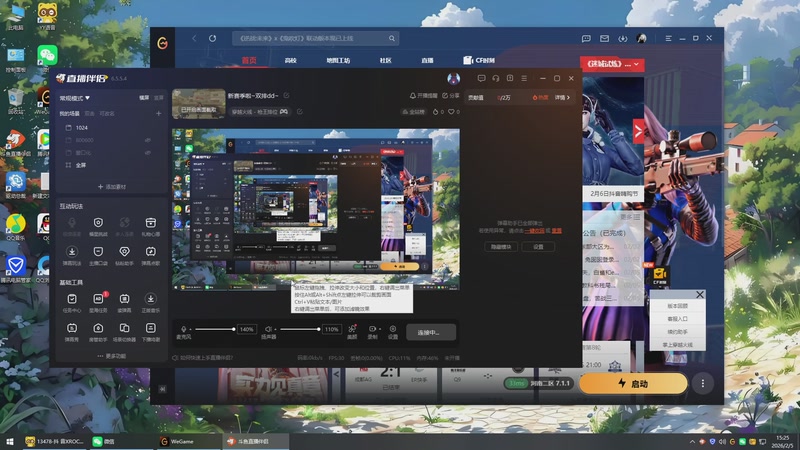Add a new scene with plus icon
800x450 pixels.
pyautogui.click(x=159, y=113)
